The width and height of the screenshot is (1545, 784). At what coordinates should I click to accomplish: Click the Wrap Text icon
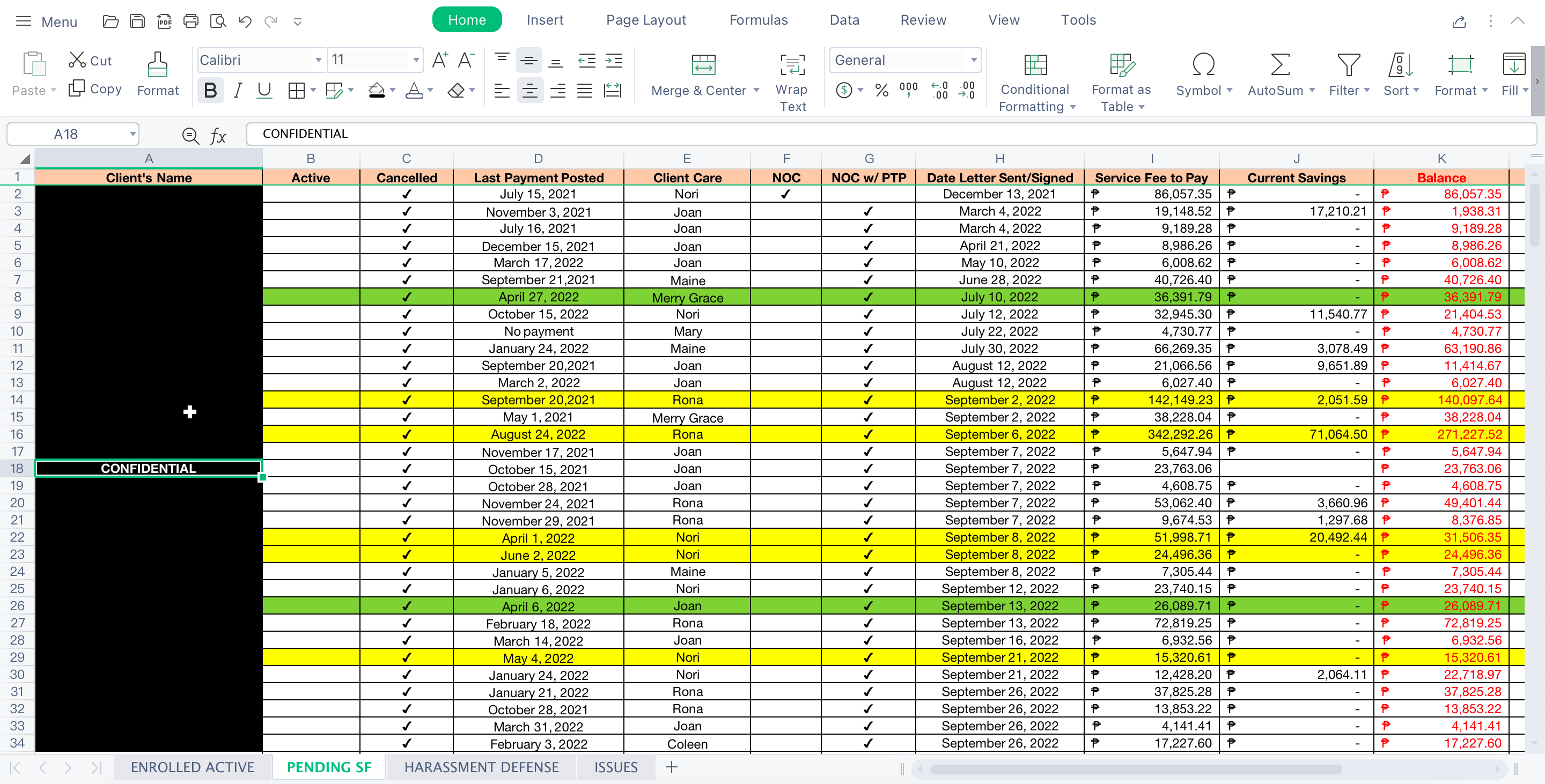tap(792, 65)
